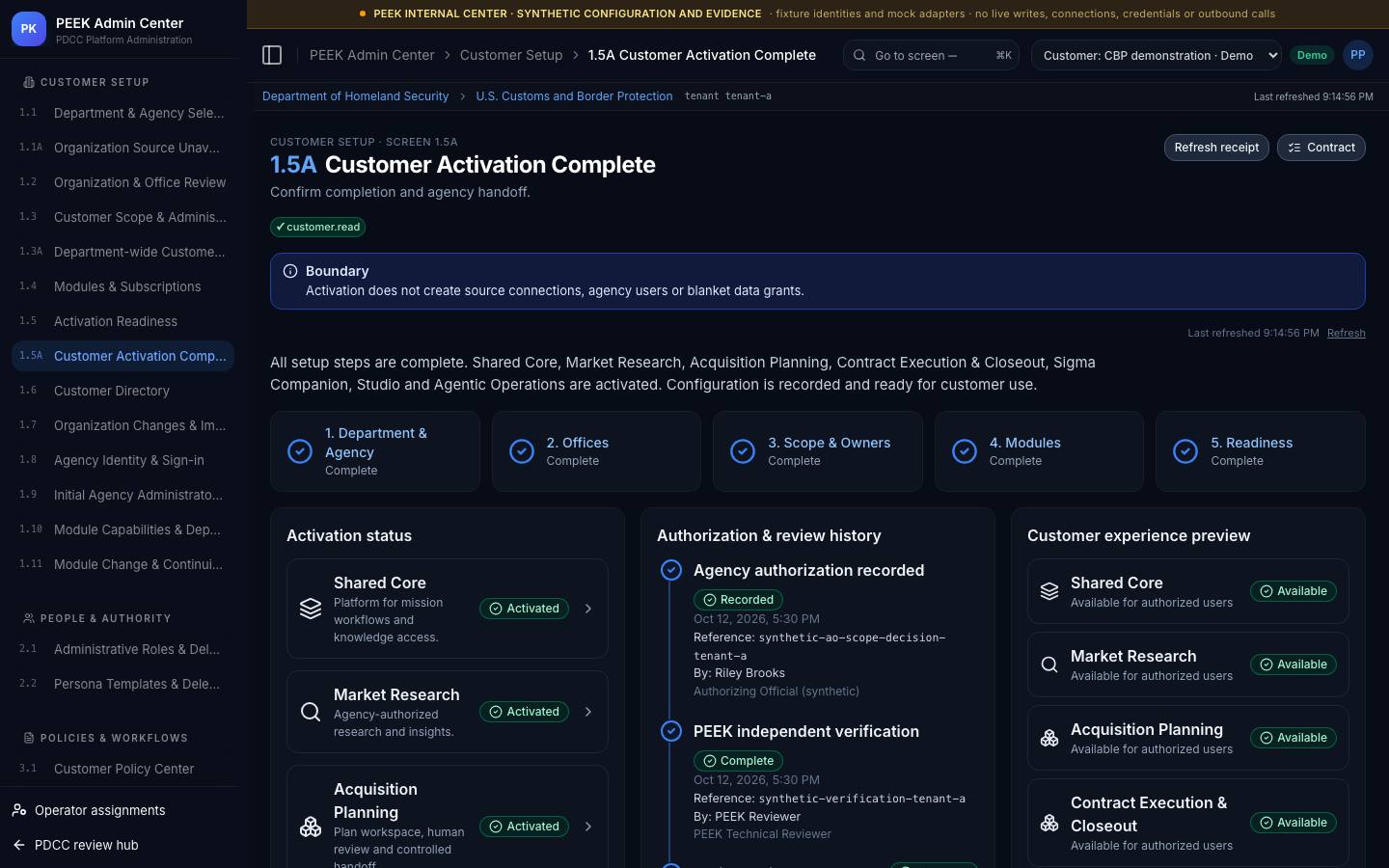Click the Contract Execution & Closeout icon

click(x=1049, y=823)
